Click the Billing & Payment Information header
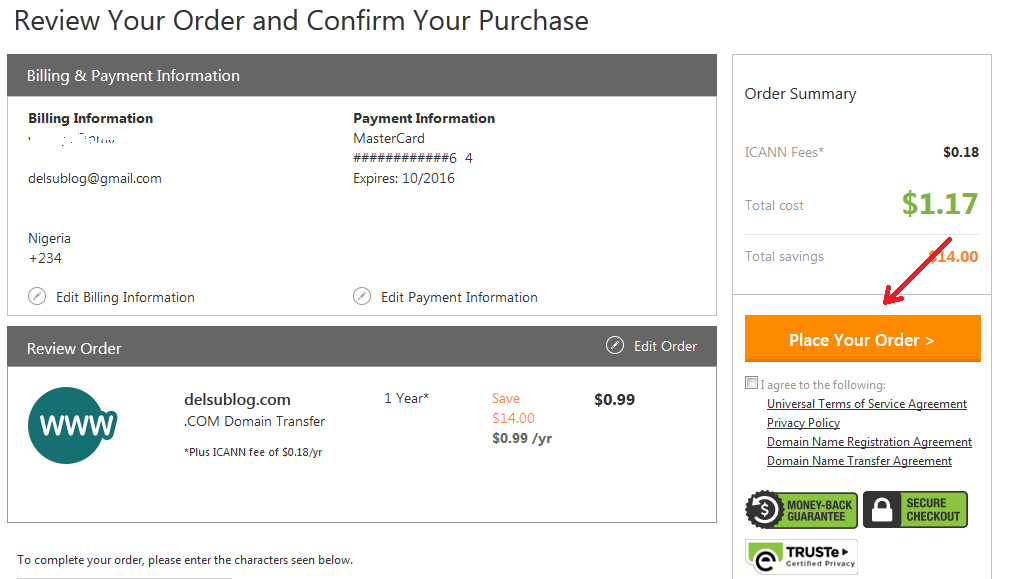The width and height of the screenshot is (1018, 579). click(362, 75)
